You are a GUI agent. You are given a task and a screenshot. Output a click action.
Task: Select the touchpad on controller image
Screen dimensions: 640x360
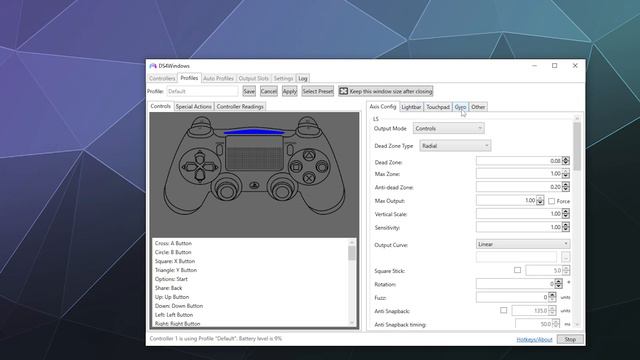tap(254, 153)
